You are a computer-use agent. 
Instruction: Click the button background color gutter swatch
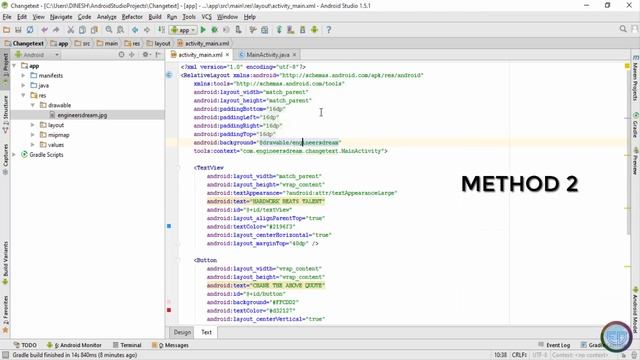coord(169,302)
